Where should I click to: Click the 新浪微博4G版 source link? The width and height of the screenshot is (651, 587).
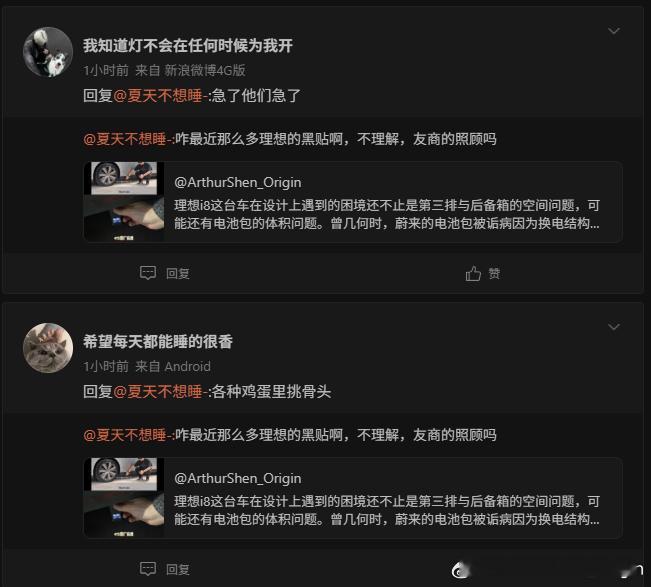pos(205,70)
